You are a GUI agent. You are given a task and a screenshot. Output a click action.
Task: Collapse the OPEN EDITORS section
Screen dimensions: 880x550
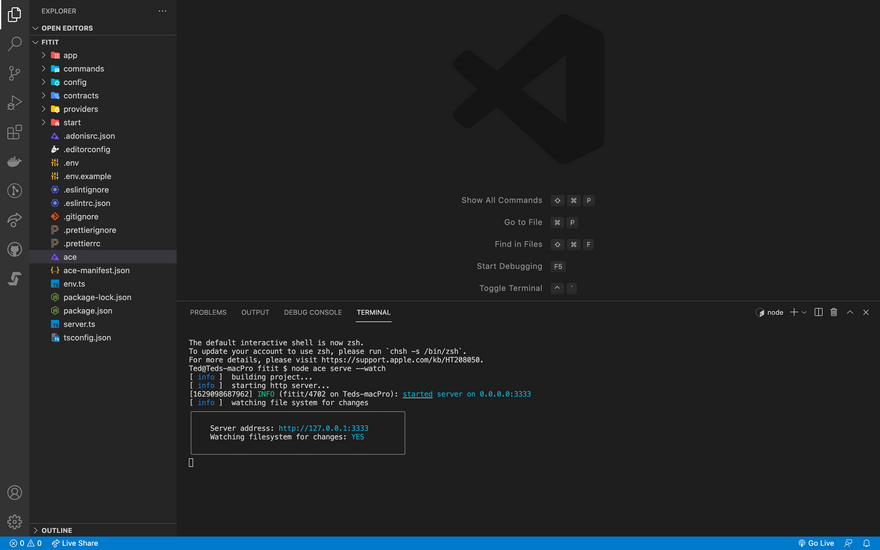pyautogui.click(x=66, y=28)
